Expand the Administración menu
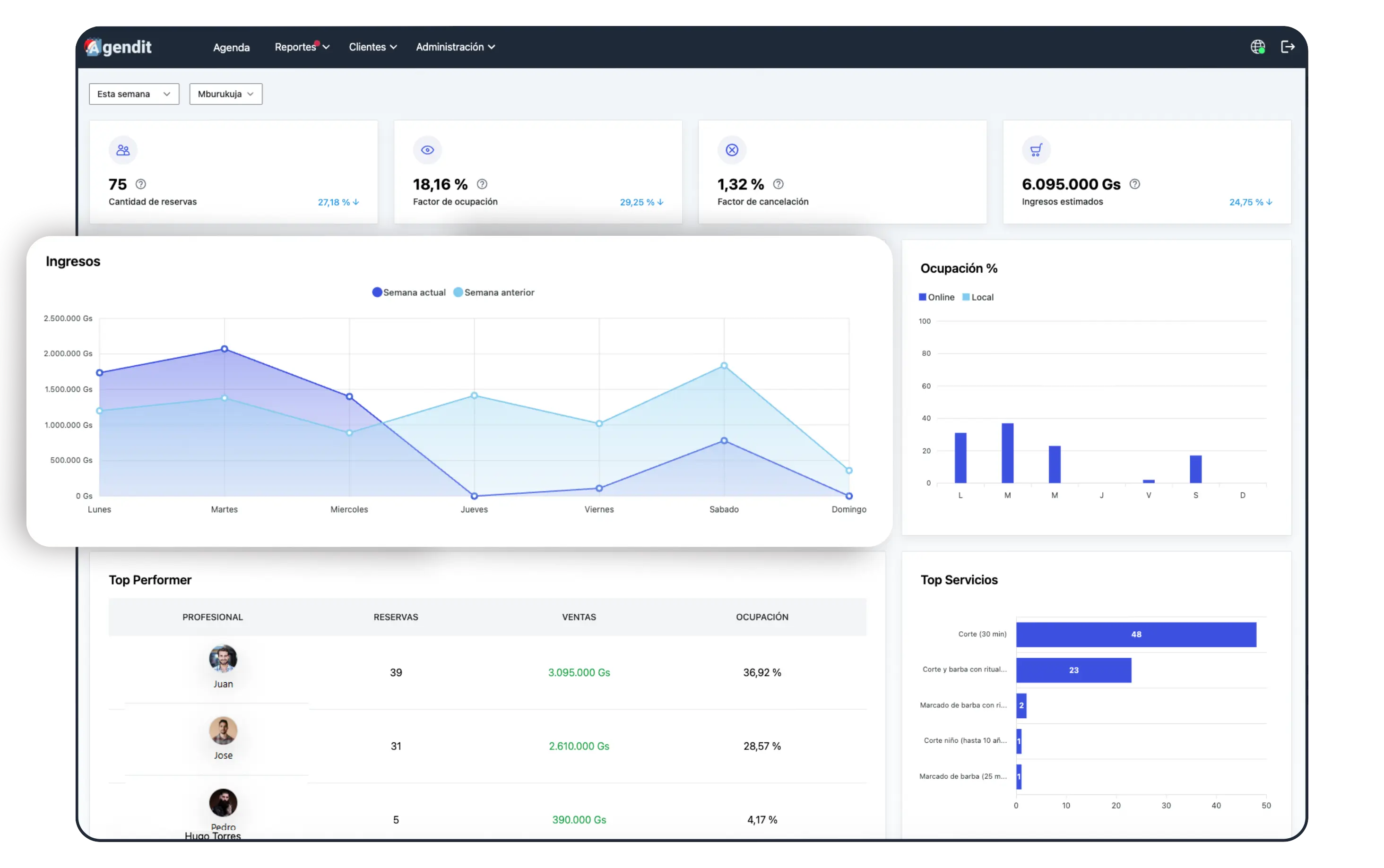This screenshot has height=868, width=1384. click(455, 47)
